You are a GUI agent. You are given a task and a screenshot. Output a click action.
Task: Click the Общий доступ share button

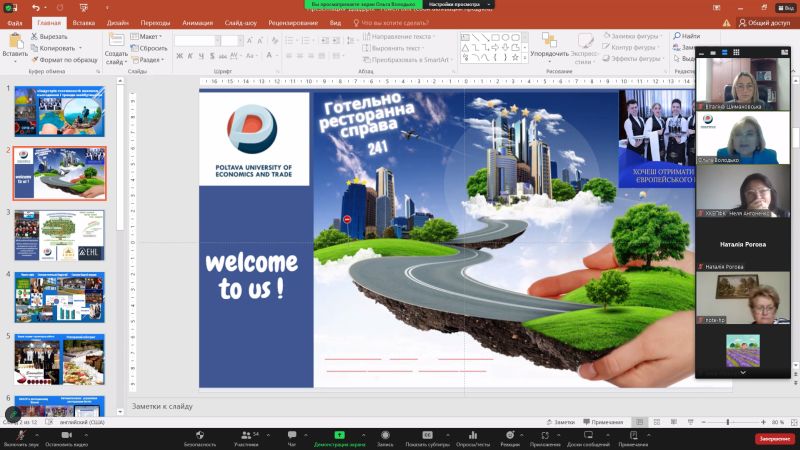768,22
